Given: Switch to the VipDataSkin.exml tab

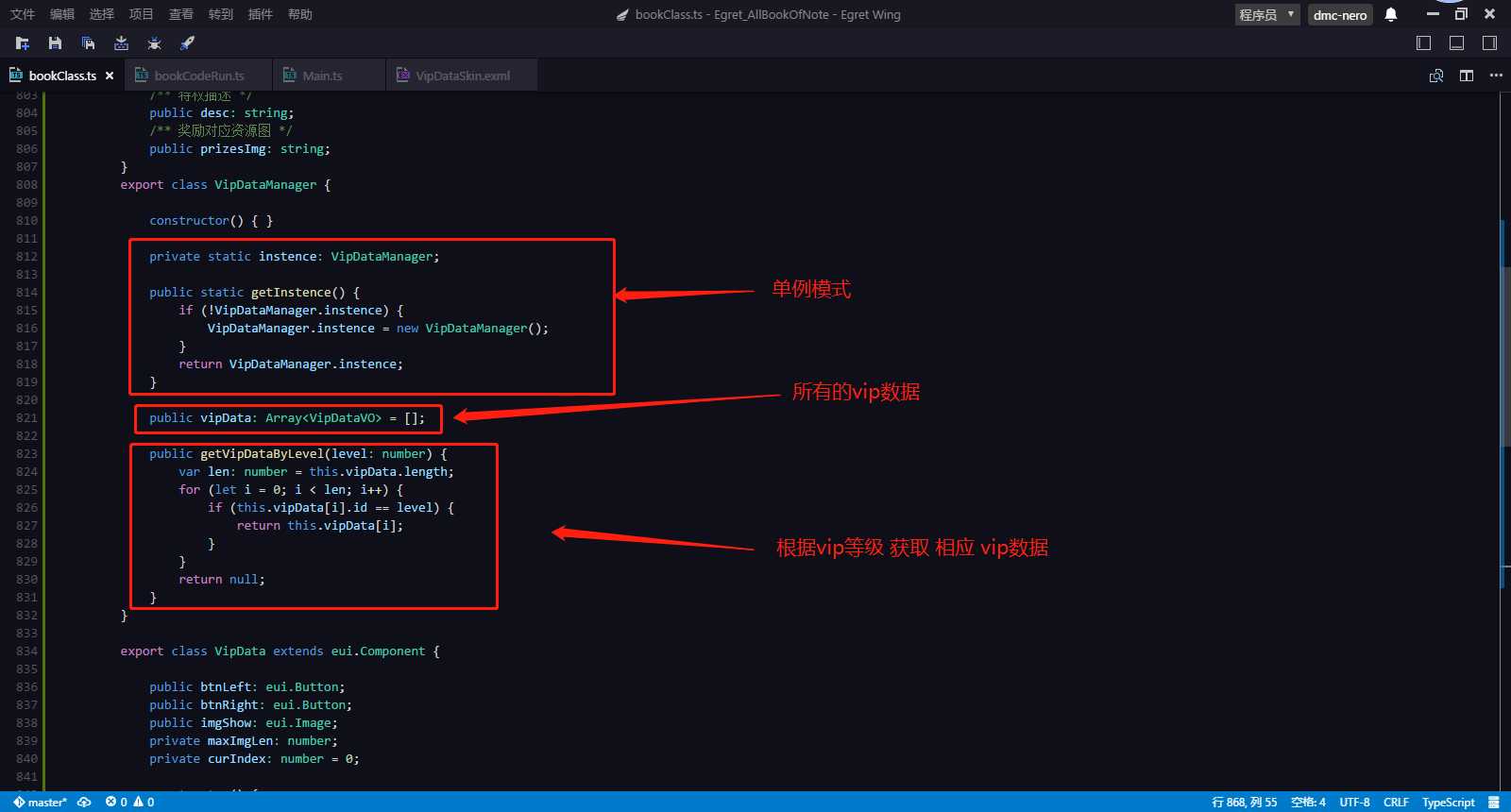Looking at the screenshot, I should [x=462, y=76].
